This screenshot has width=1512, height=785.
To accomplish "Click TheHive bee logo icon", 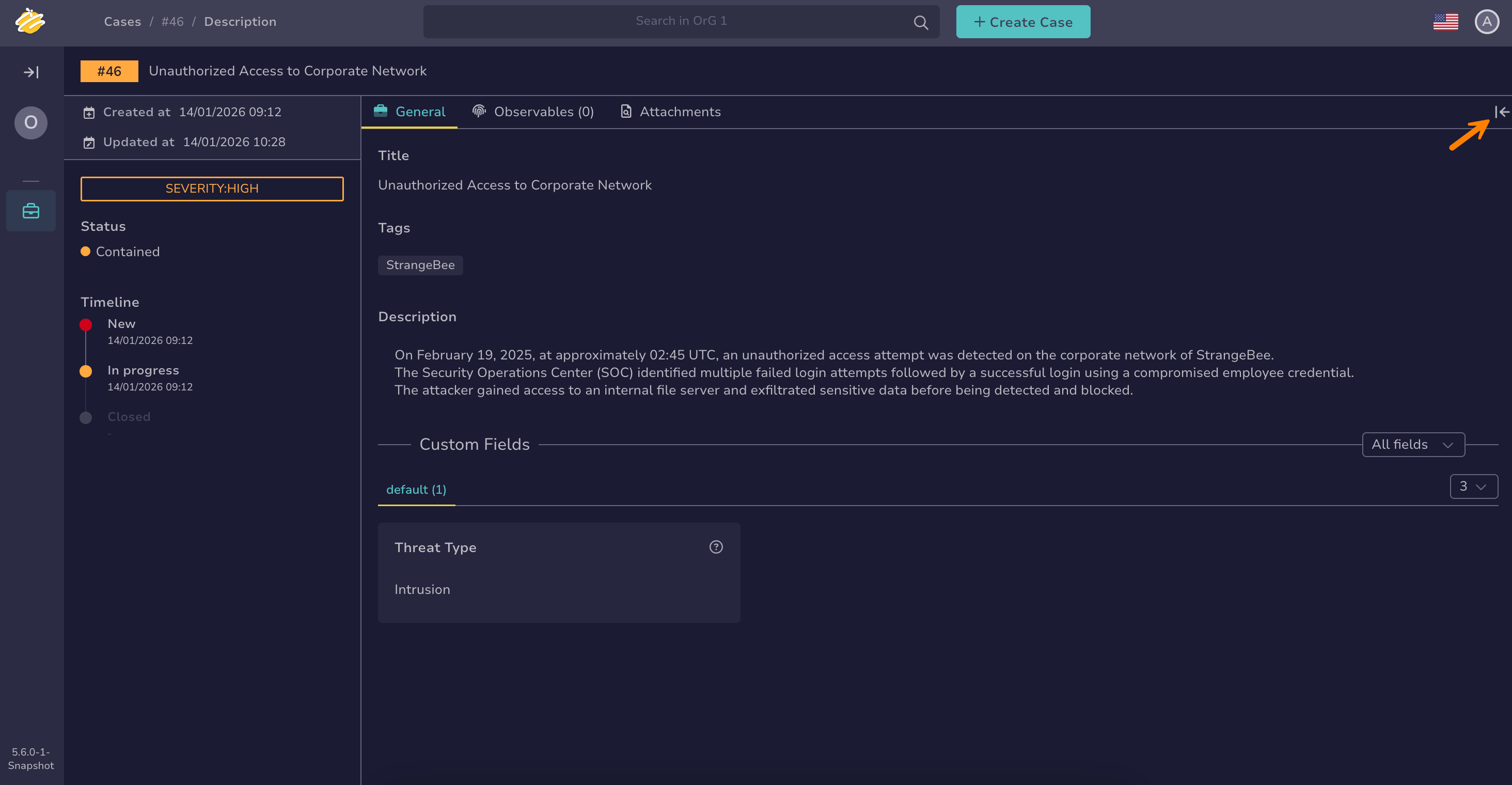I will (29, 22).
